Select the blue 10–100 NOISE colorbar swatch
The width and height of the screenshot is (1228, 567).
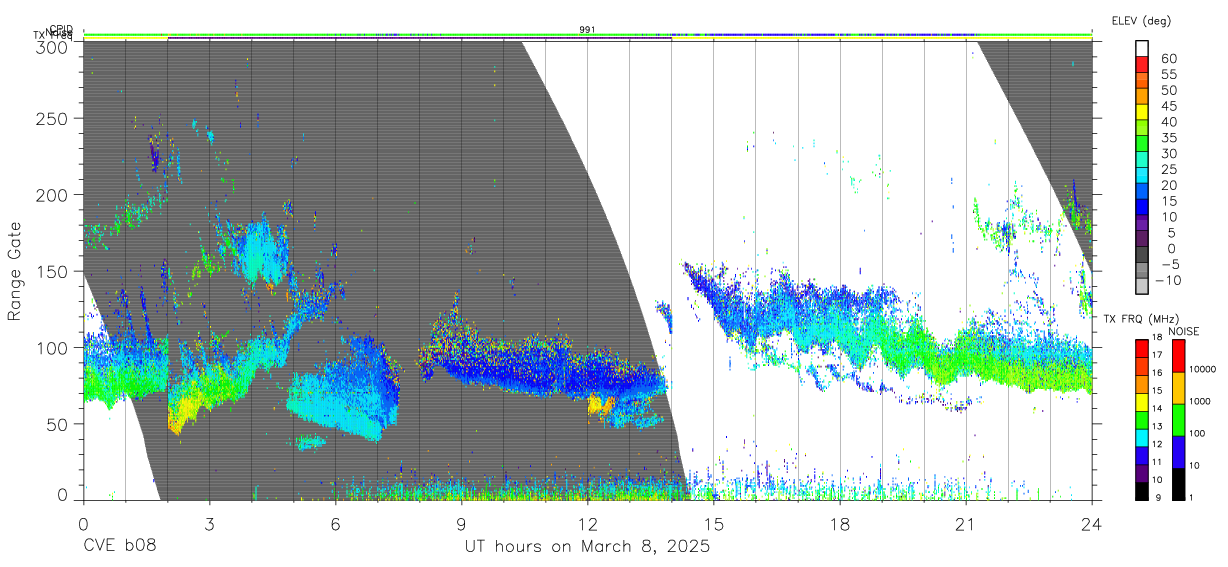point(1178,452)
